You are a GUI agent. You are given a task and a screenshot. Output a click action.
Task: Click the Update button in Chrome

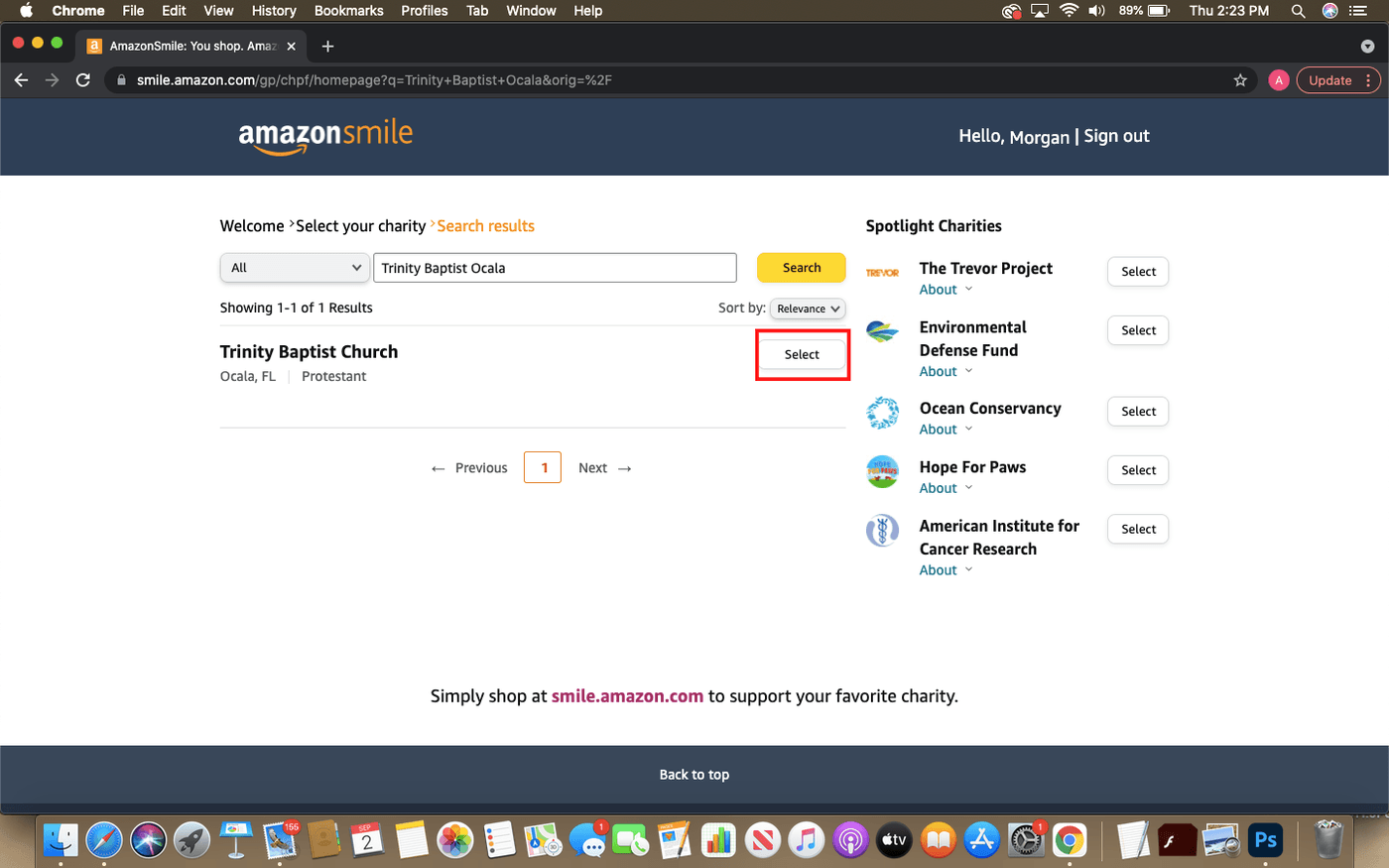[x=1329, y=80]
